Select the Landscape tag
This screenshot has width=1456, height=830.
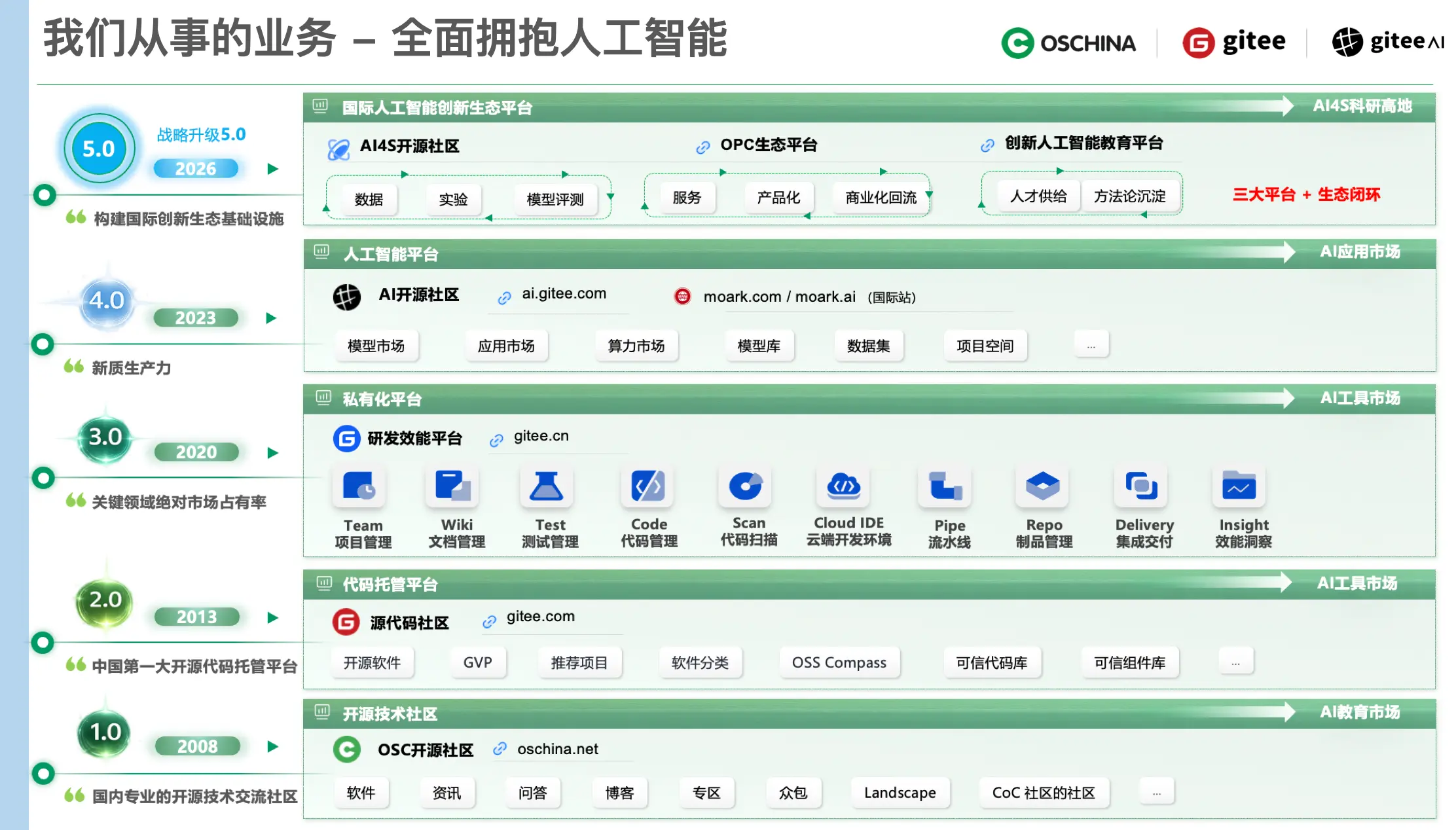[x=900, y=793]
